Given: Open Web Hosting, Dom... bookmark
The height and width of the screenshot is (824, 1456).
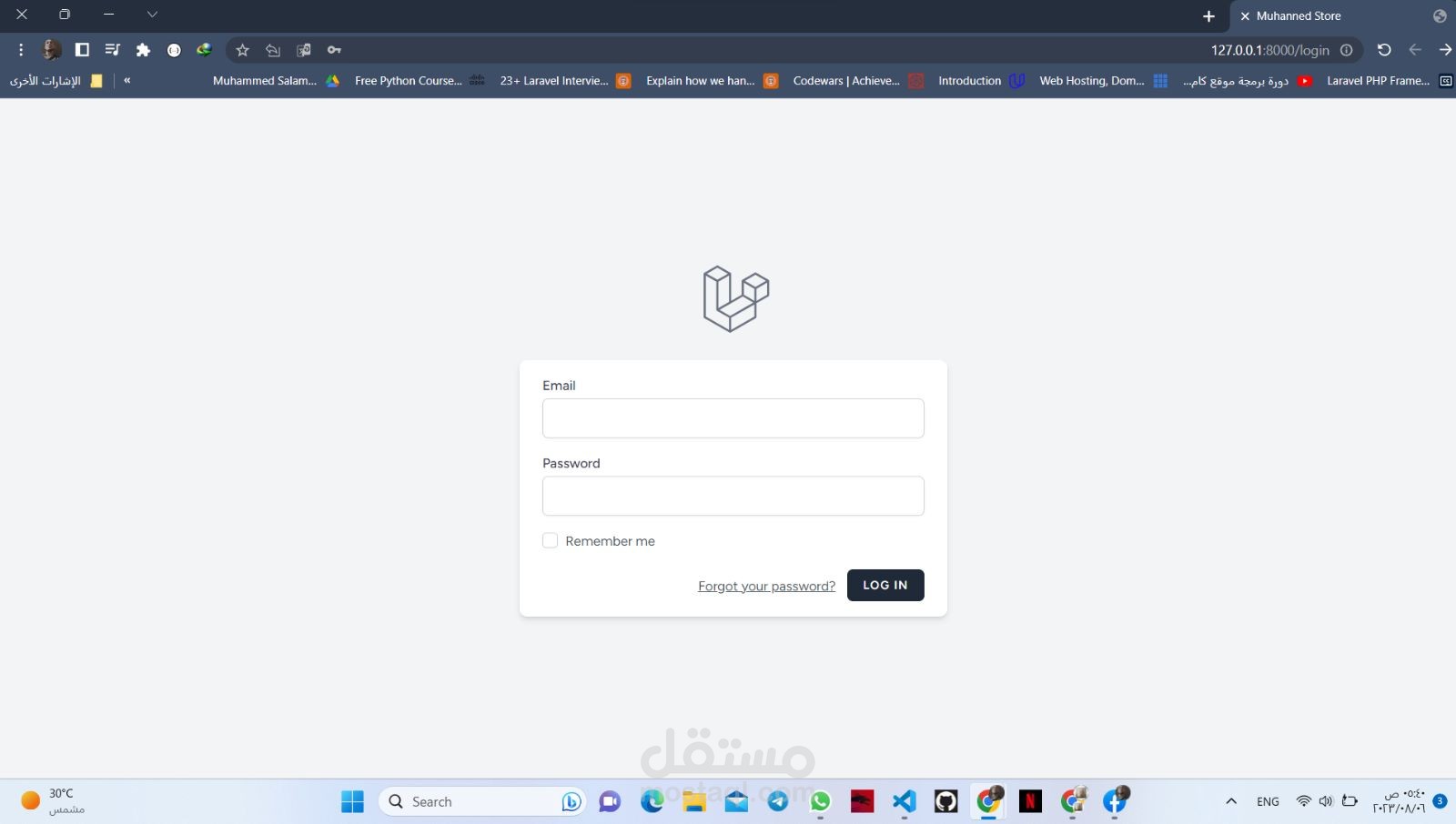Looking at the screenshot, I should click(x=1103, y=81).
